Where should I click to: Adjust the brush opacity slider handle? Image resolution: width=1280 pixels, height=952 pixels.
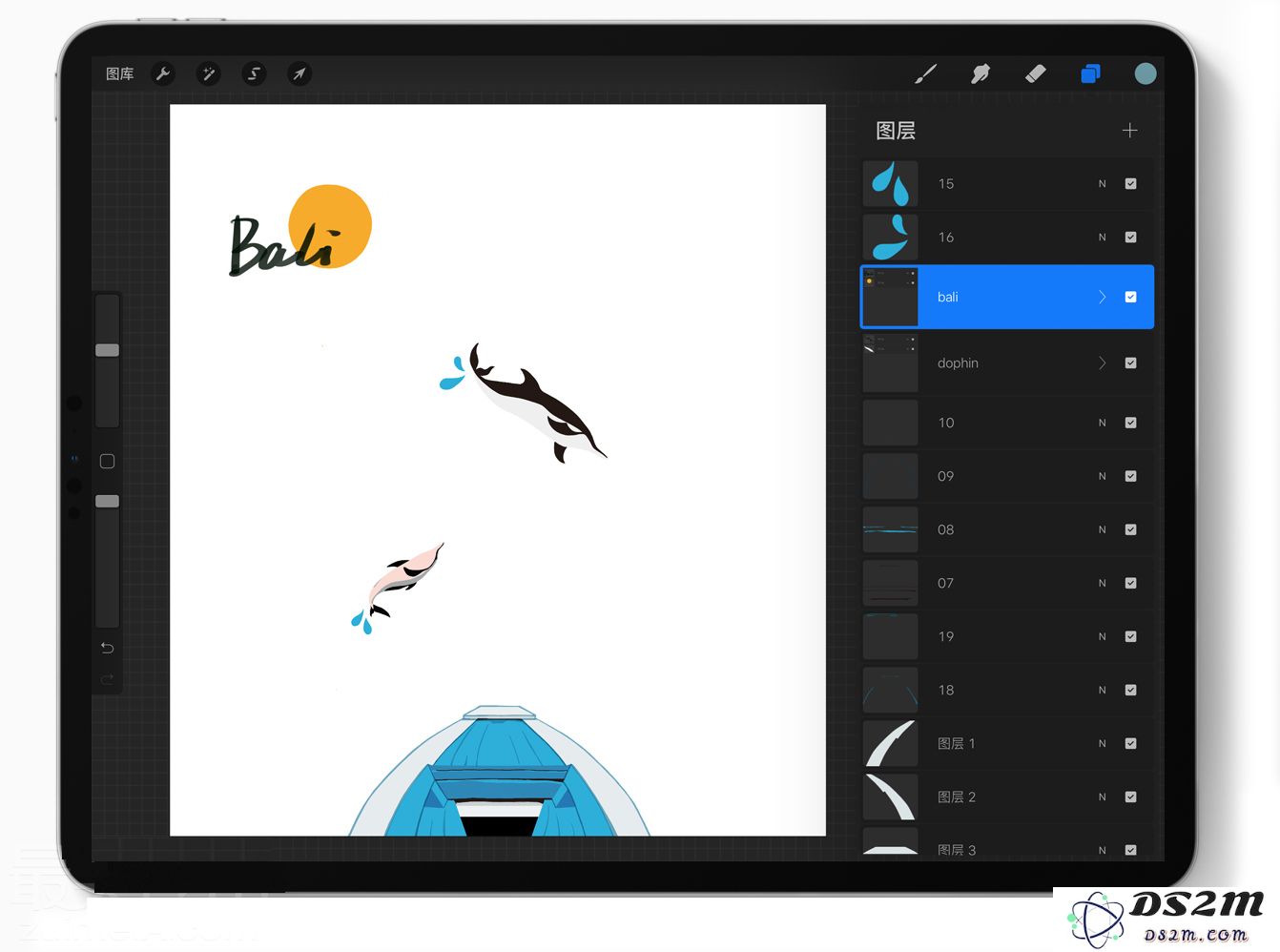tap(107, 501)
